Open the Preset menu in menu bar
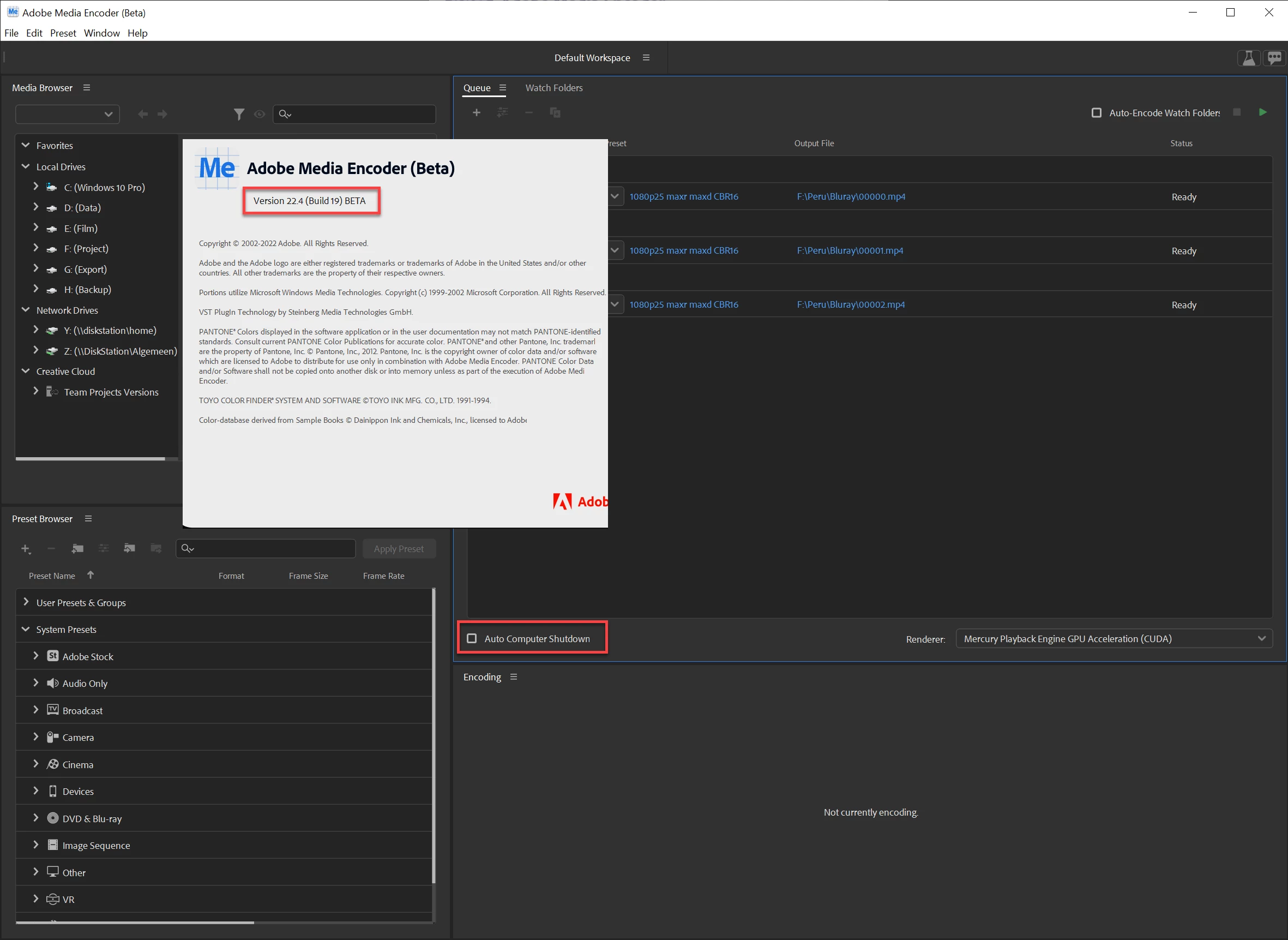The image size is (1288, 940). 63,33
